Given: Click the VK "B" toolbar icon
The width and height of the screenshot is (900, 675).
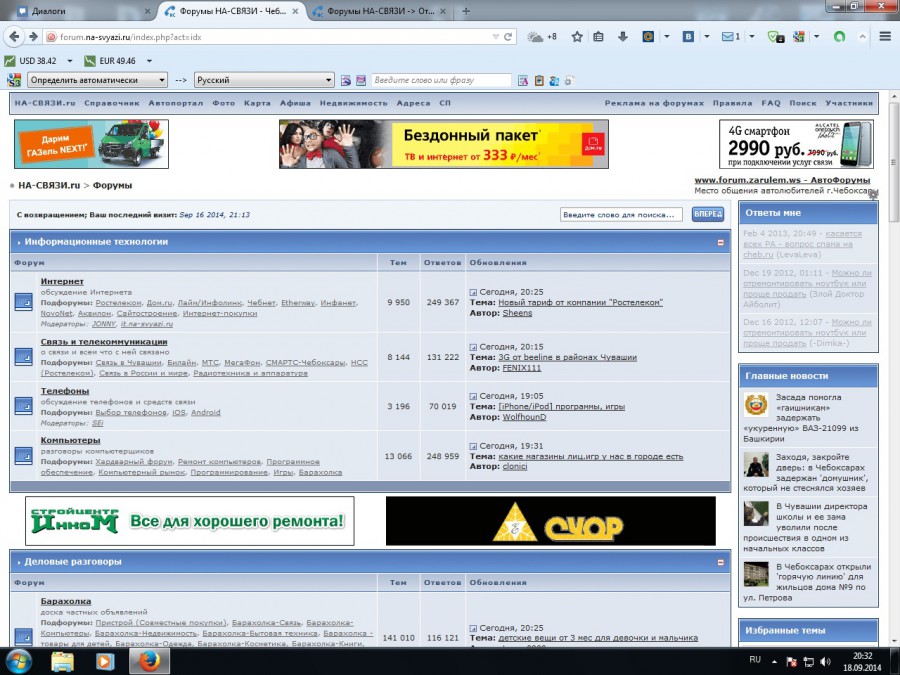Looking at the screenshot, I should [x=688, y=37].
